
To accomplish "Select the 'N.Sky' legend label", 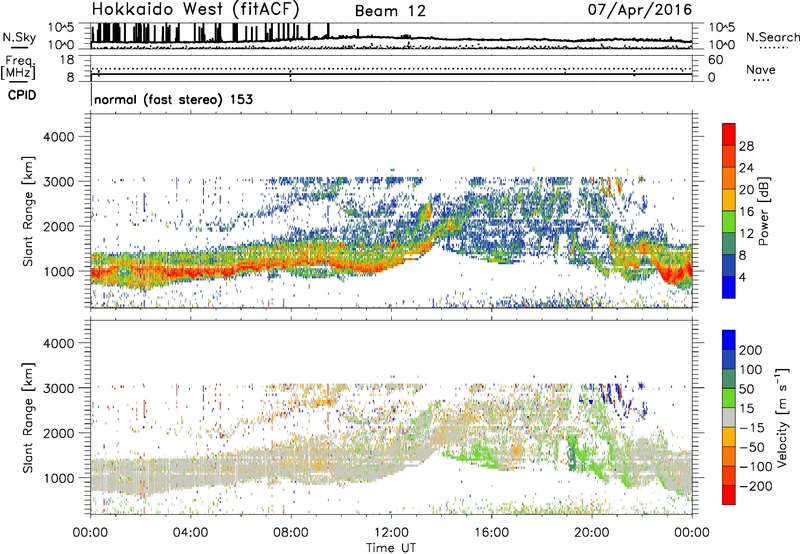I will click(19, 37).
